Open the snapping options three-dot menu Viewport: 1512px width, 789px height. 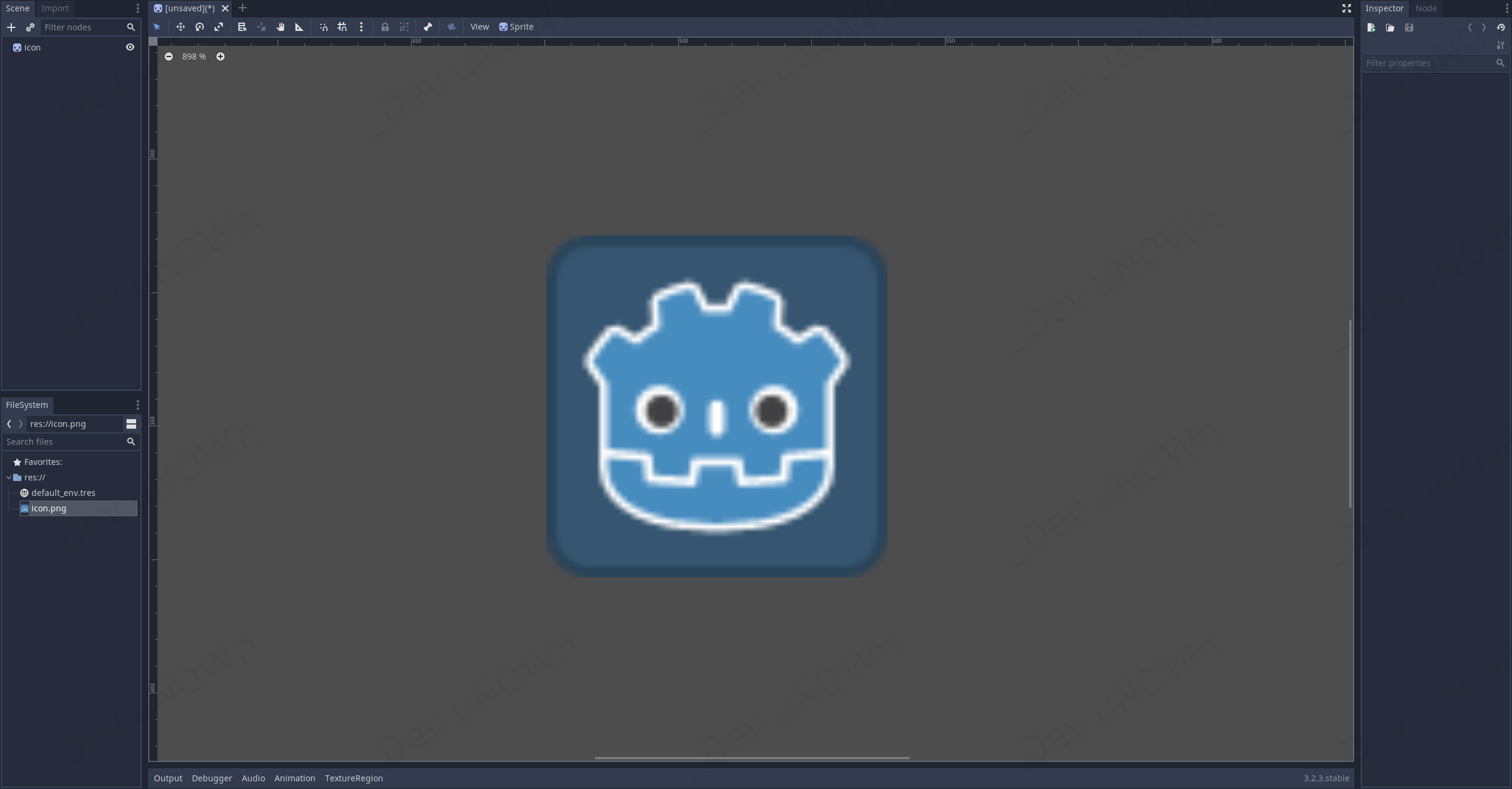pos(361,27)
